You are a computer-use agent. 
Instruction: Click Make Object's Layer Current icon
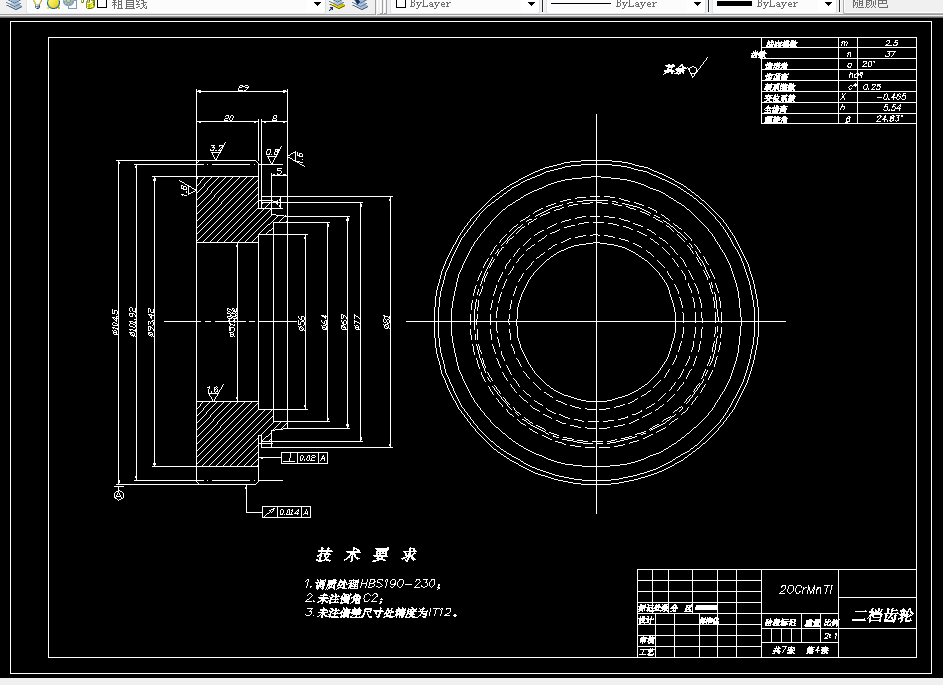click(x=337, y=4)
